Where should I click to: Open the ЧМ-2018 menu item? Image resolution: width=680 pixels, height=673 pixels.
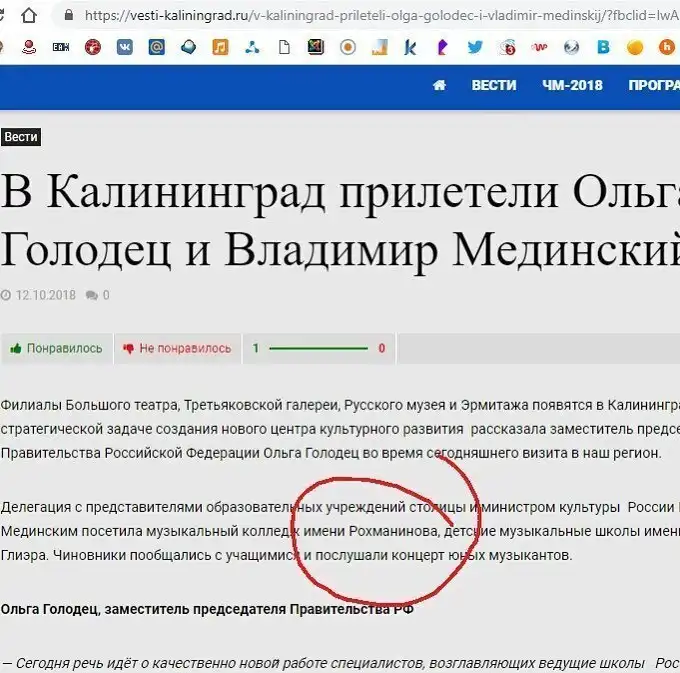click(572, 85)
